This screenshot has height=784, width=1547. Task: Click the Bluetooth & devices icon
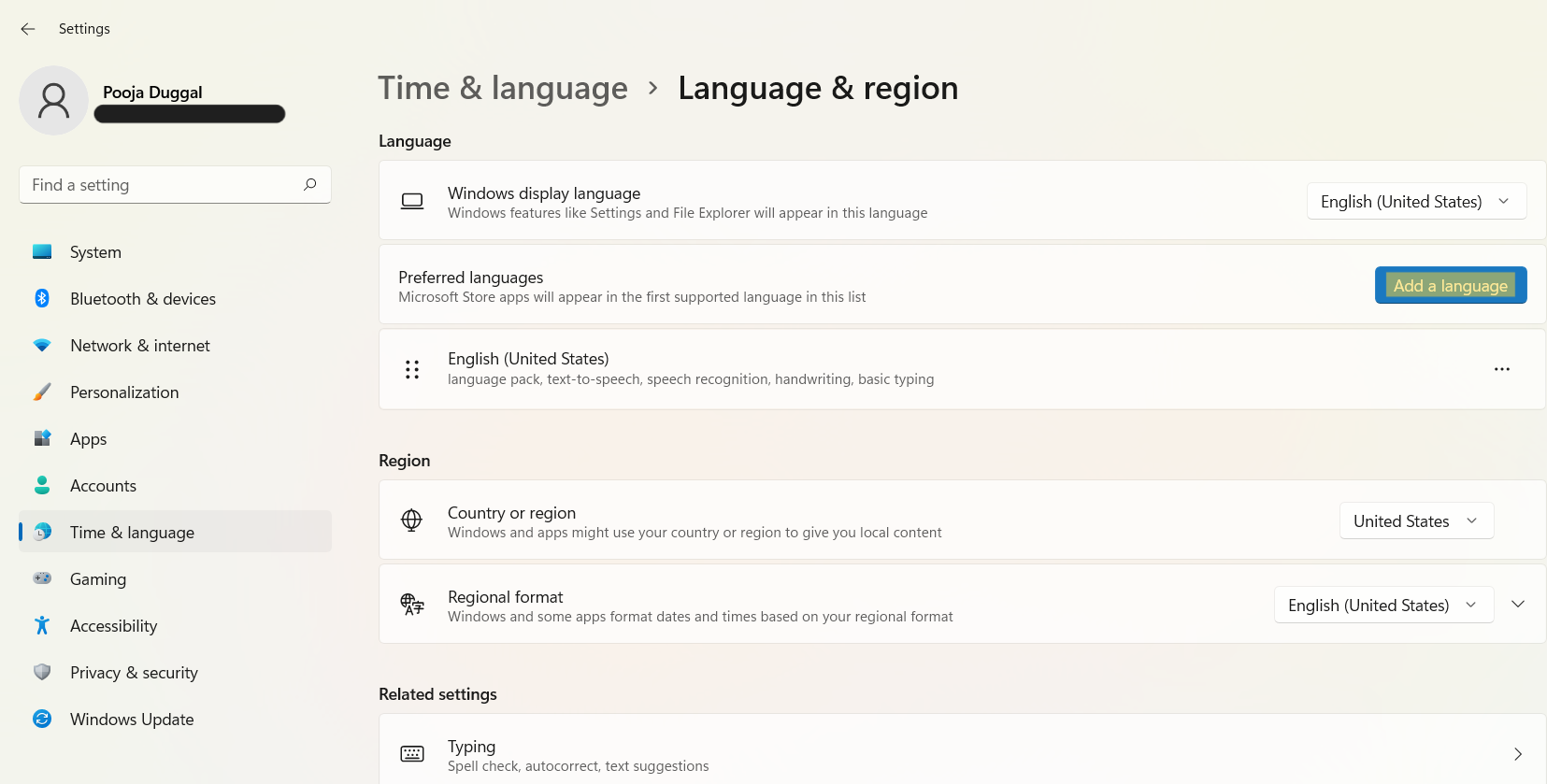pos(42,299)
